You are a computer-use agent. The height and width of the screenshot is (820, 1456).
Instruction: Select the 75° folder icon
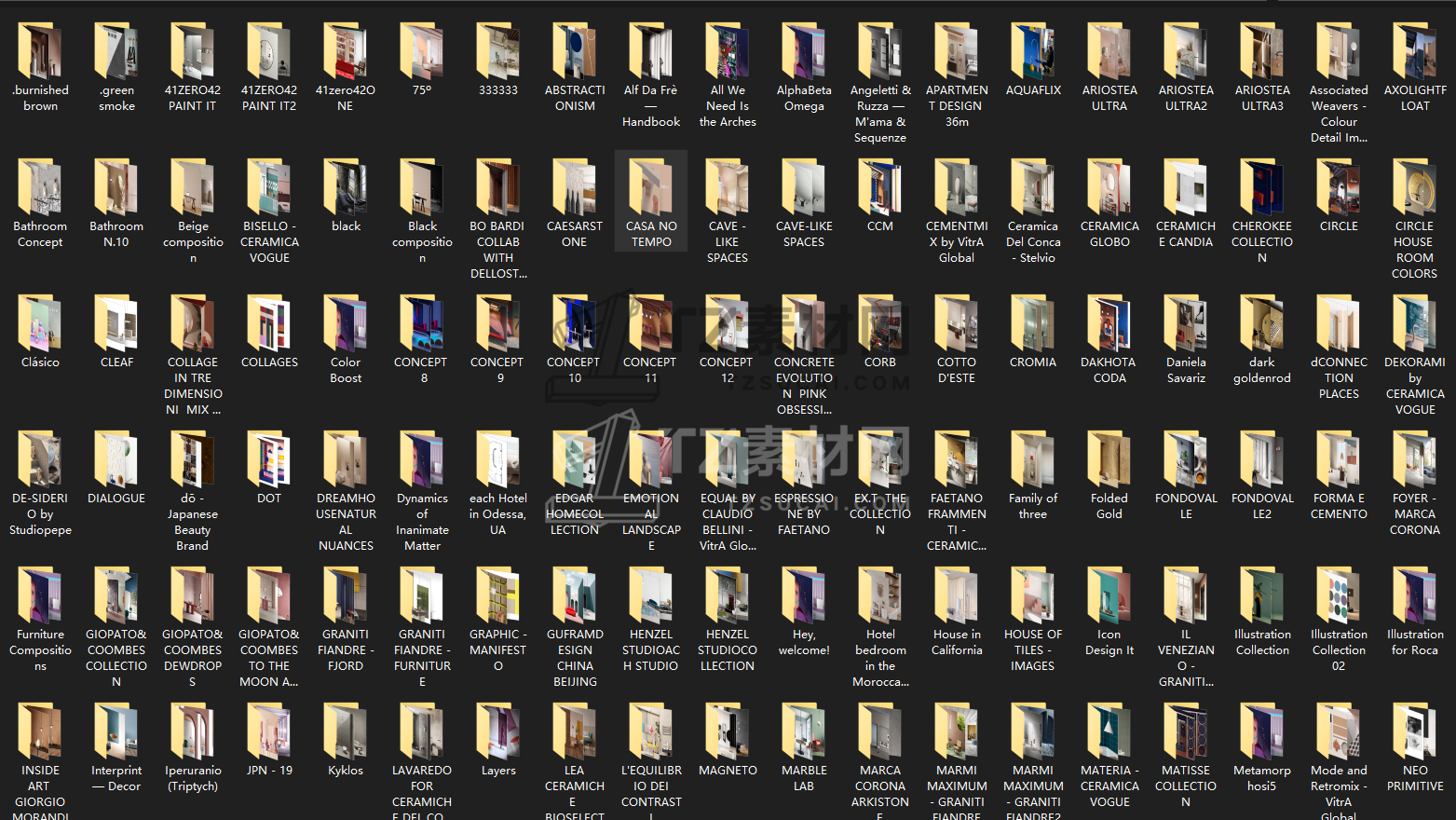tap(422, 51)
